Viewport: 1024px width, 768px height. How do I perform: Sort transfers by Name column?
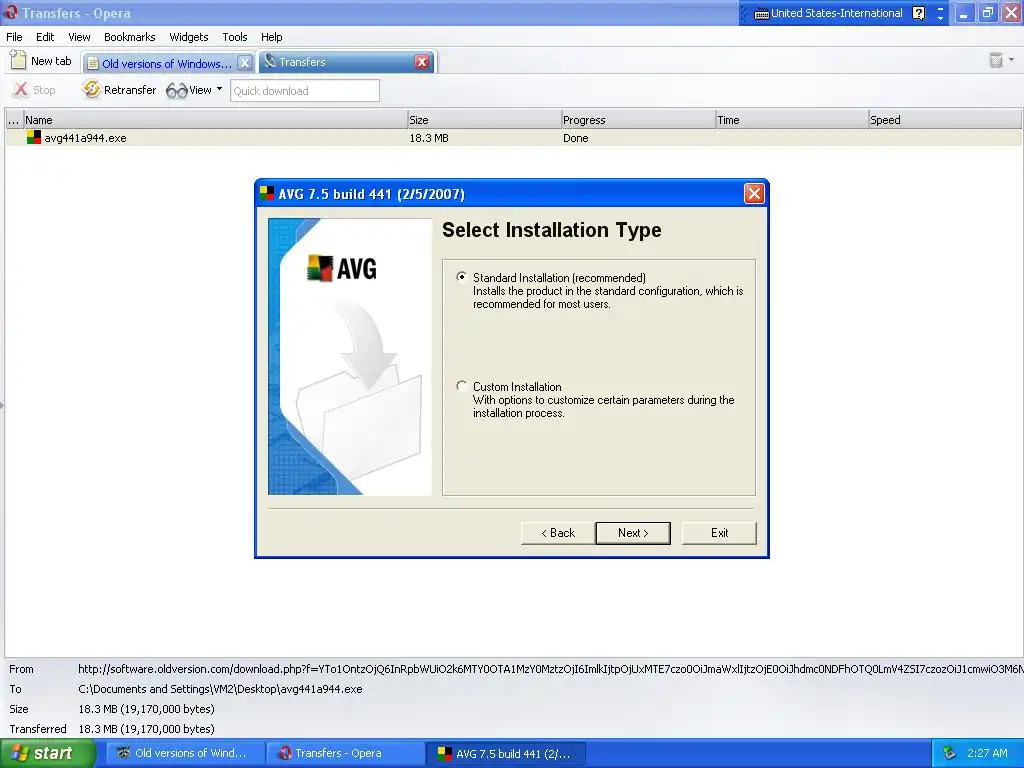click(216, 120)
